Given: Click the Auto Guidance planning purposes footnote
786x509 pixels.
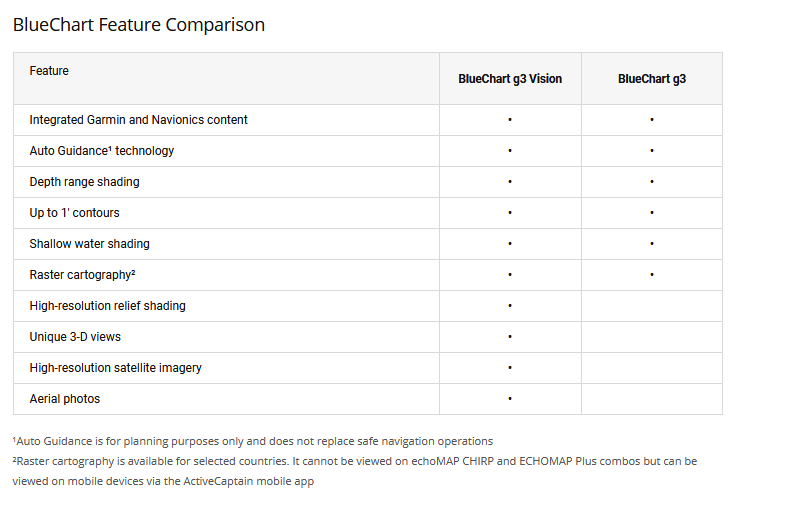Looking at the screenshot, I should [x=252, y=441].
